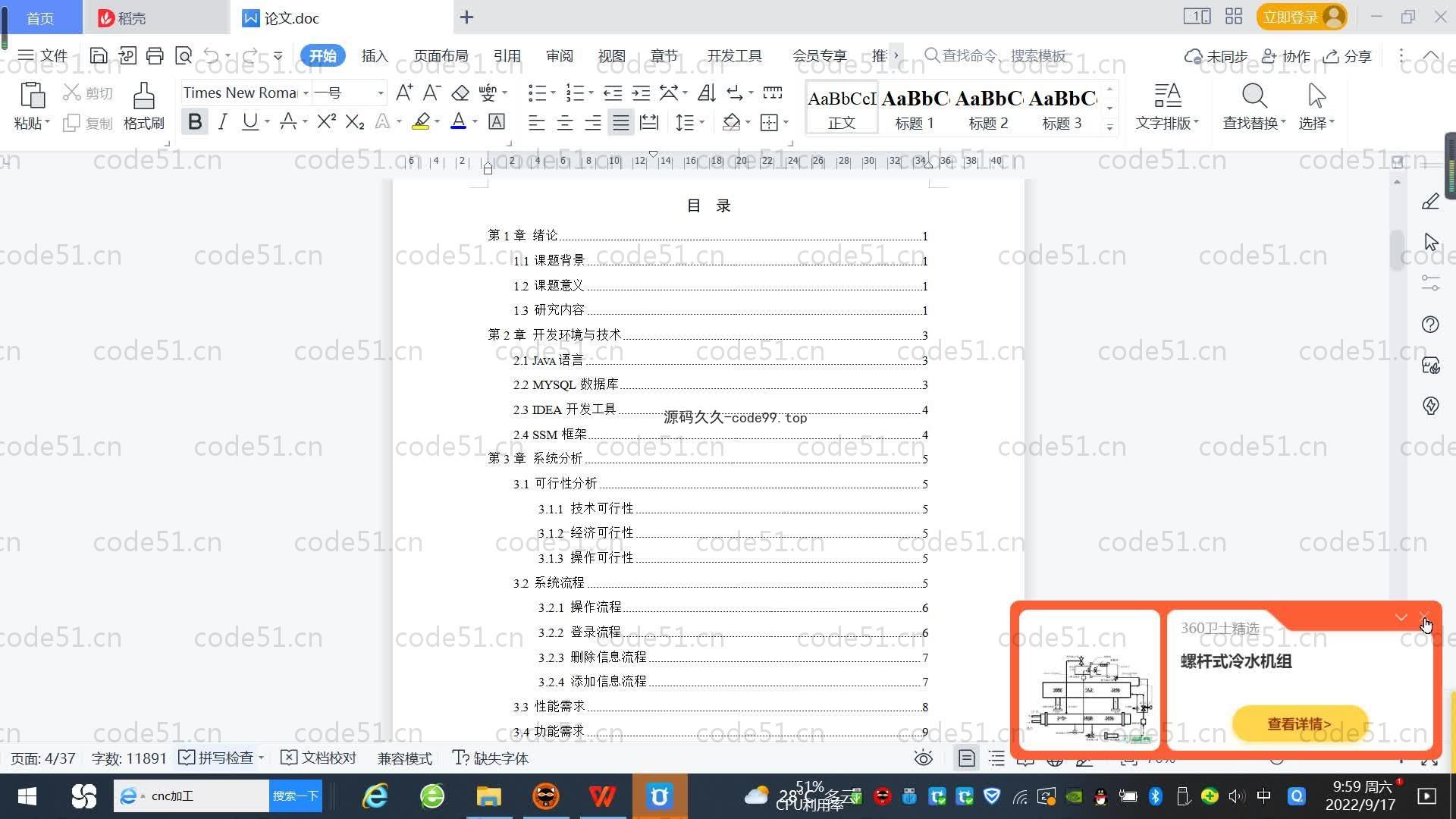Open the Page Layout tab

tap(441, 56)
